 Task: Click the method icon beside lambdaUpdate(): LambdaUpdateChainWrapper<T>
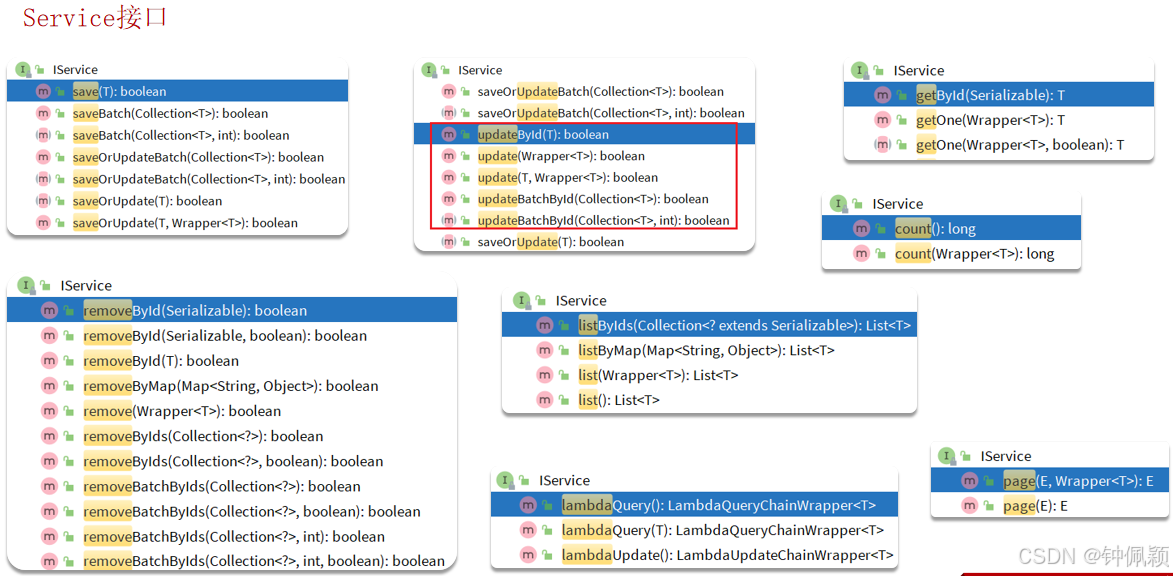click(x=528, y=555)
